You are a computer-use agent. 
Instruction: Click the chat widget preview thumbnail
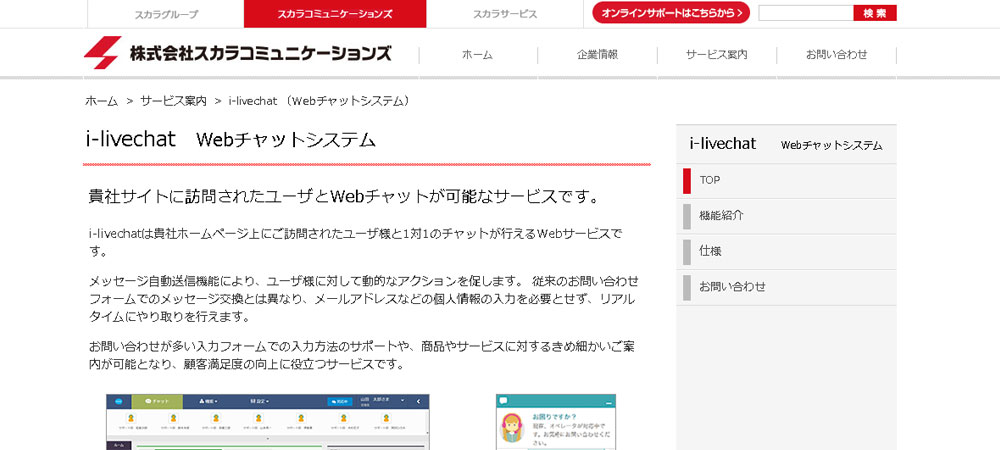pyautogui.click(x=555, y=422)
